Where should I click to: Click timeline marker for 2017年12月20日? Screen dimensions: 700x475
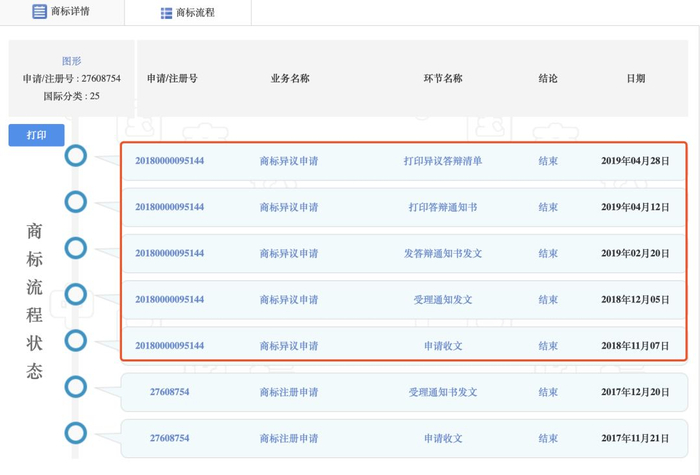pos(76,386)
